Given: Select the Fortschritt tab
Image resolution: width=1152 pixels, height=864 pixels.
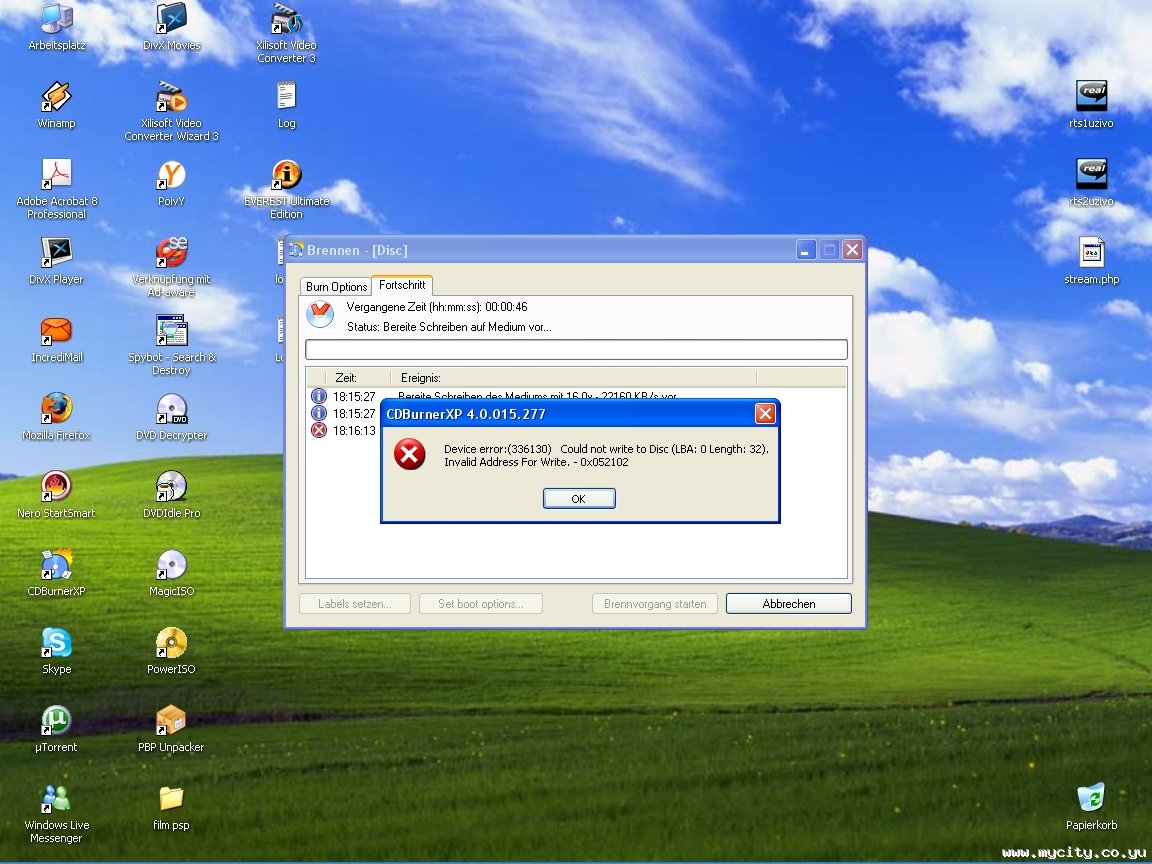Looking at the screenshot, I should (402, 284).
